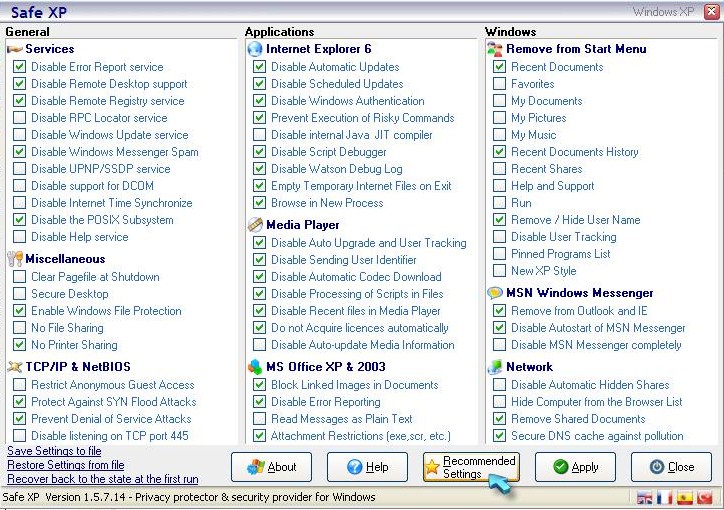Click the Miscellaneous tools icon

tap(15, 259)
